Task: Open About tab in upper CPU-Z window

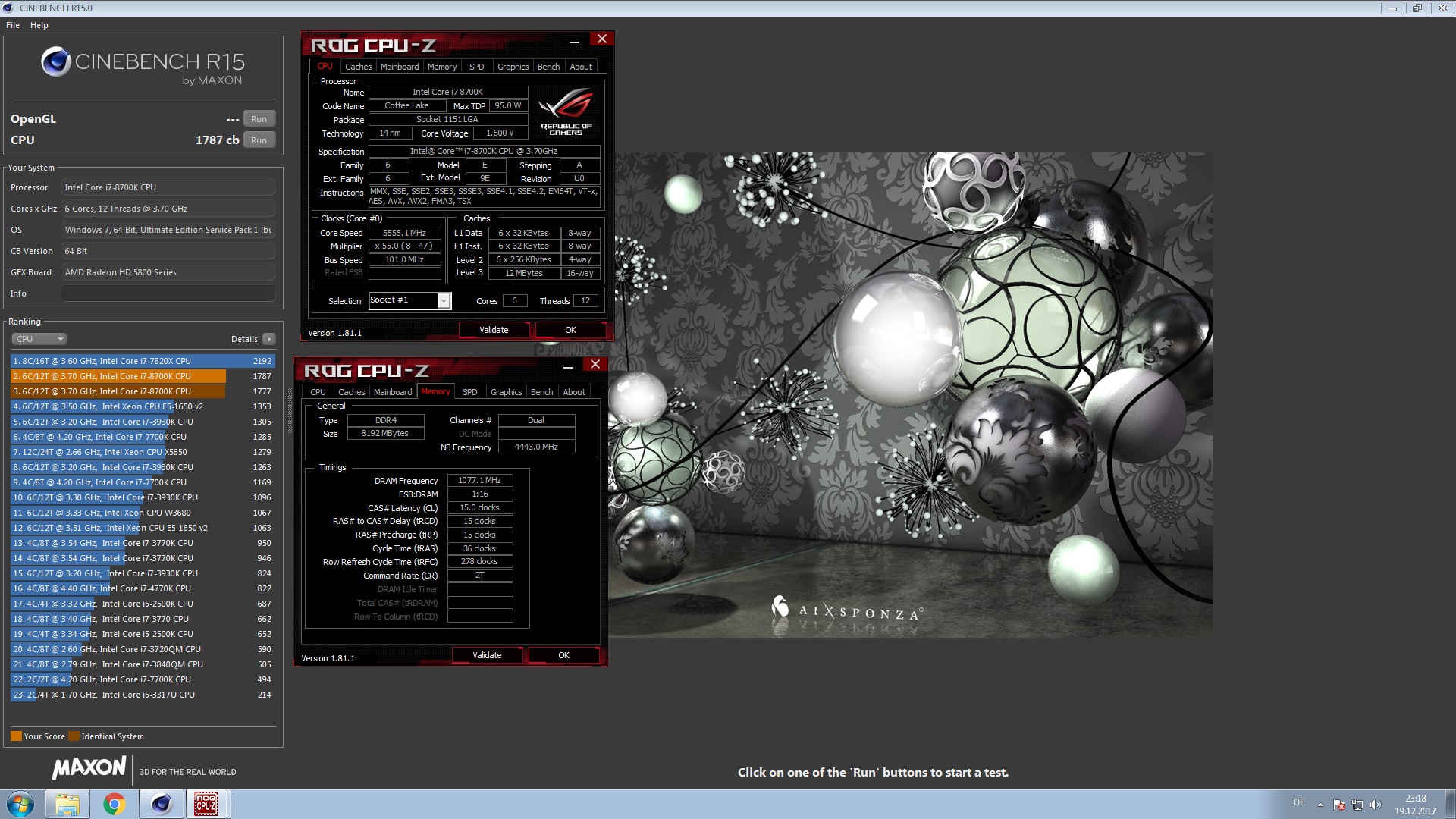Action: pyautogui.click(x=581, y=67)
